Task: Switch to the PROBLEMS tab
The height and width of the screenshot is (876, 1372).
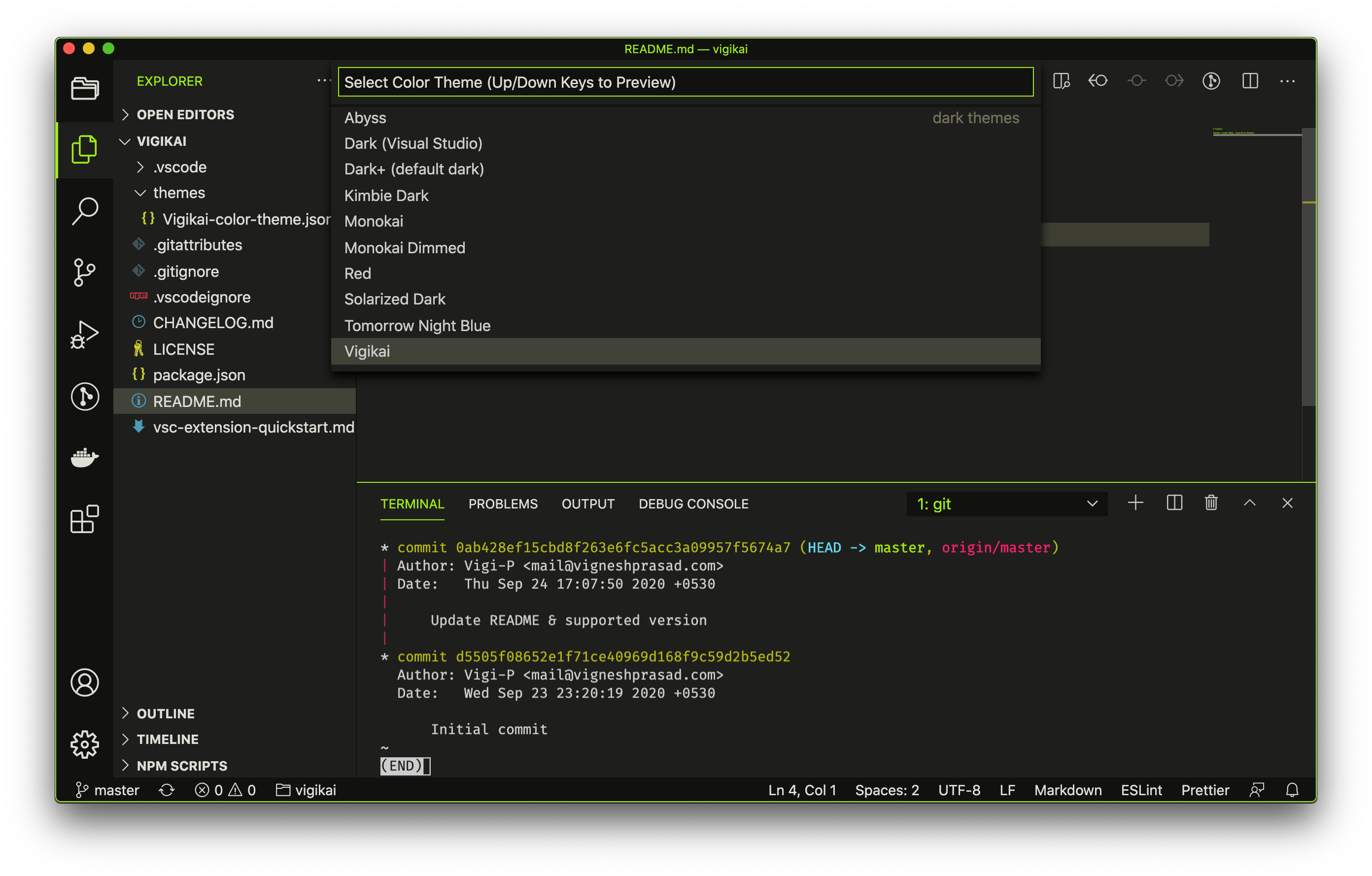Action: coord(503,504)
